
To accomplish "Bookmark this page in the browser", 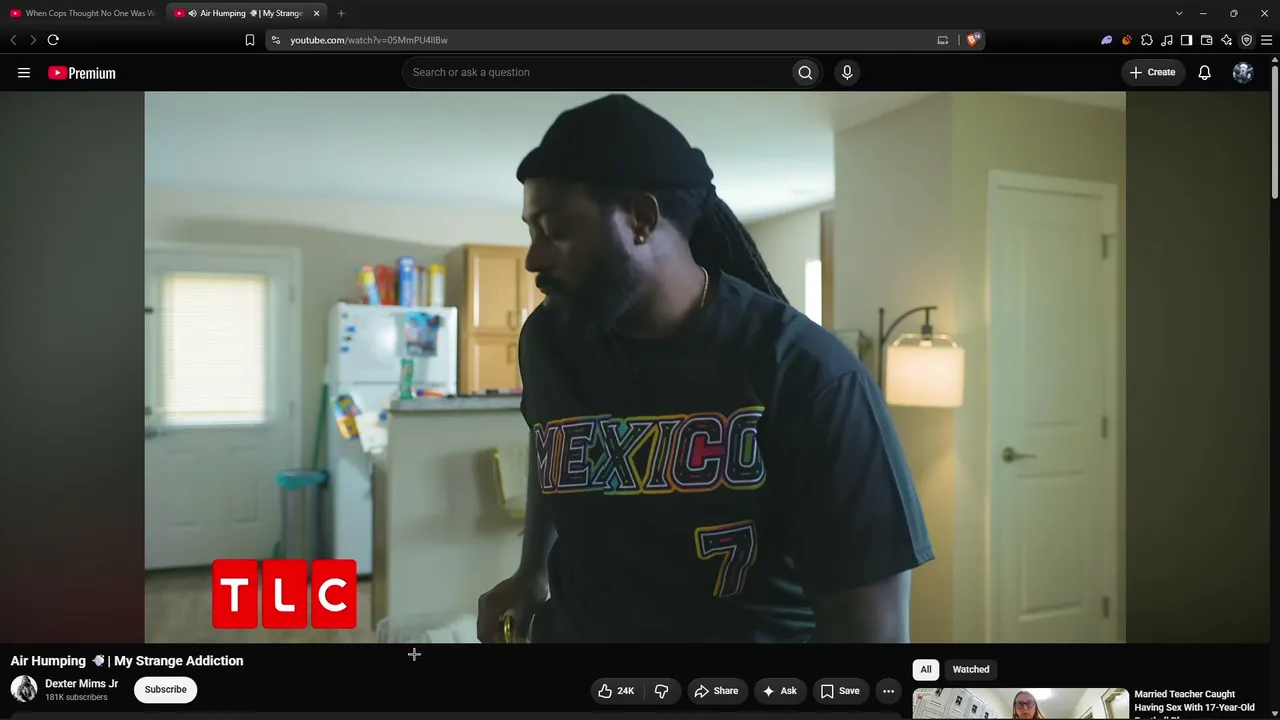I will 250,40.
